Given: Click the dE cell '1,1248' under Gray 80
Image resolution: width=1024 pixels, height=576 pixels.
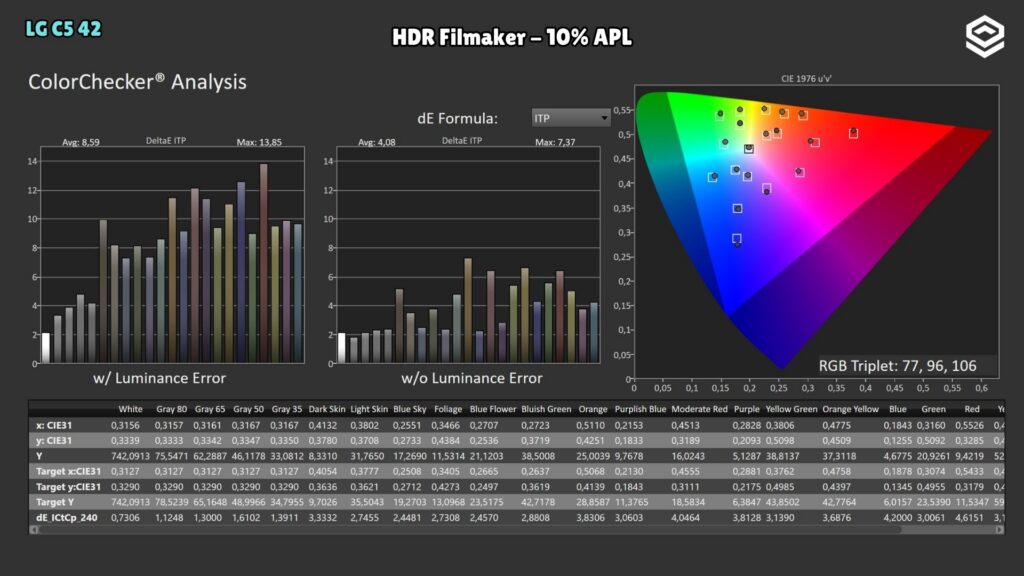Looking at the screenshot, I should coord(169,518).
